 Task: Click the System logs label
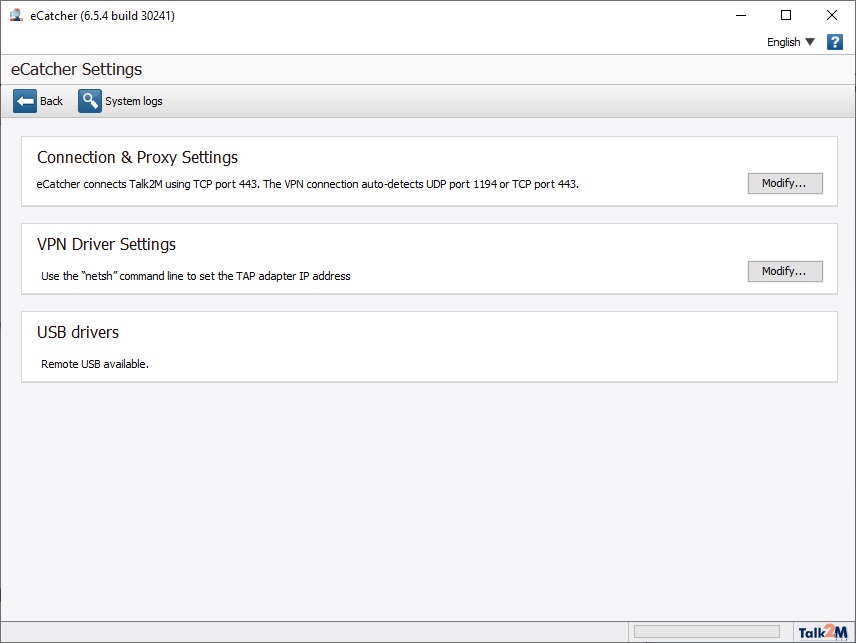[x=134, y=101]
